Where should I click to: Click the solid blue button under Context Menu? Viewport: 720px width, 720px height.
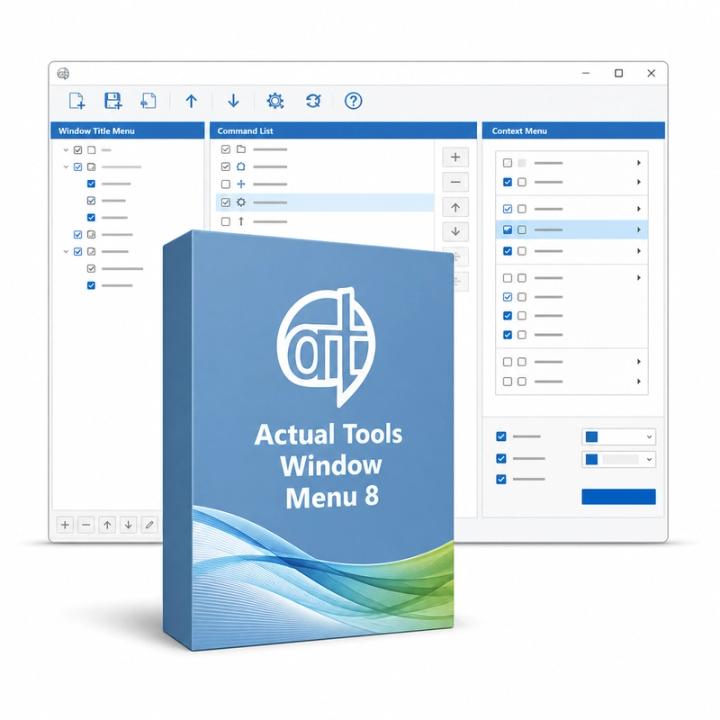[x=619, y=496]
